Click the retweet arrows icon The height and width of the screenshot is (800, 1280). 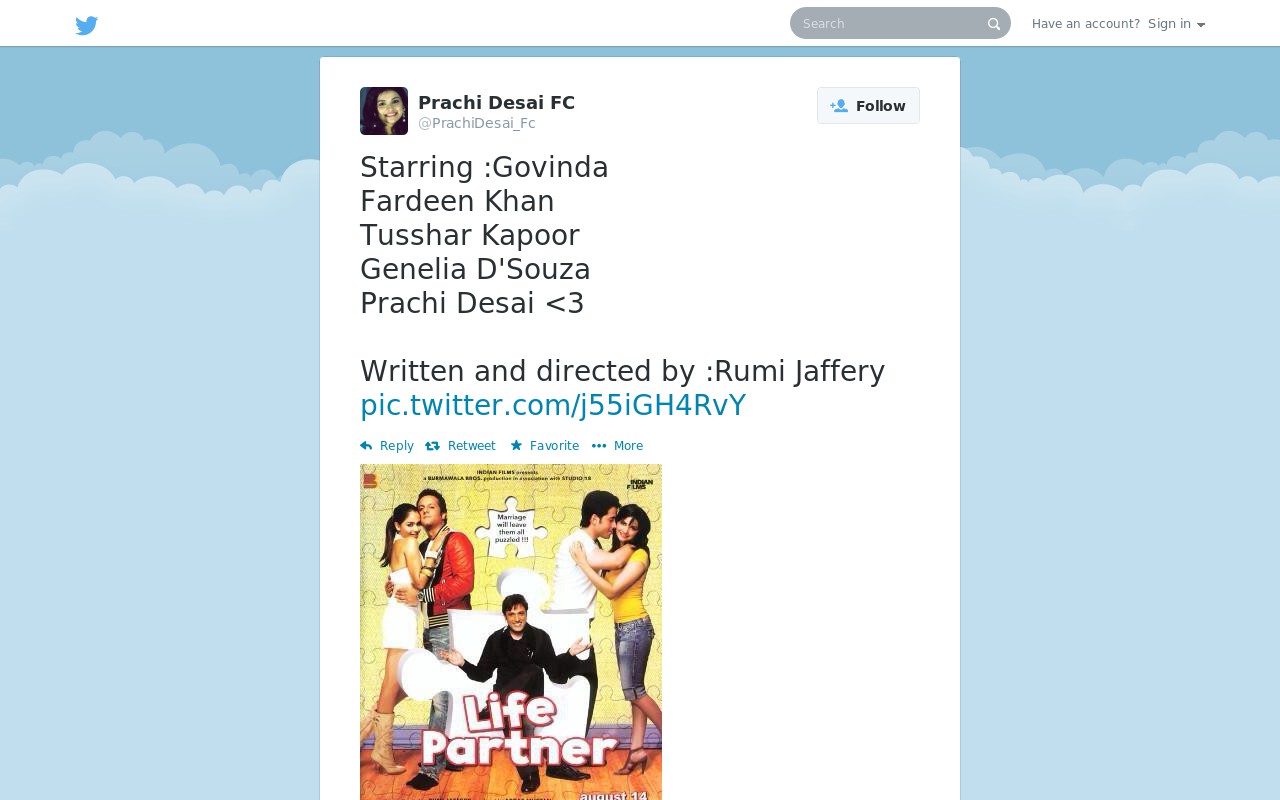tap(433, 446)
